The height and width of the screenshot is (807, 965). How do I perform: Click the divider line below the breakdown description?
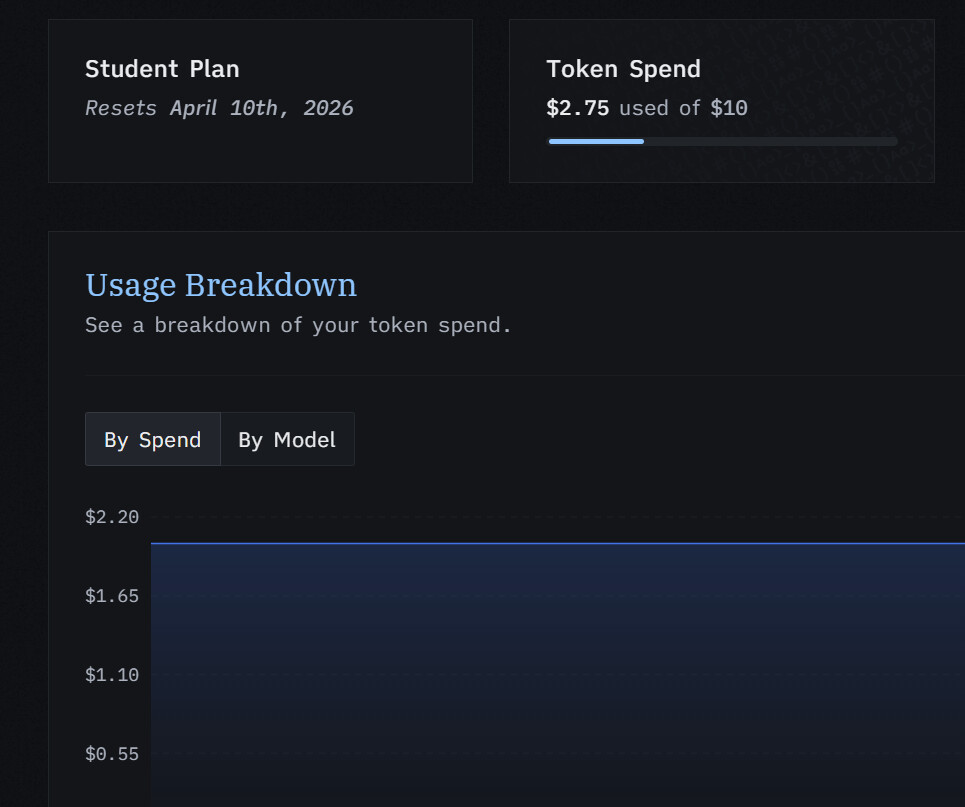pyautogui.click(x=525, y=375)
